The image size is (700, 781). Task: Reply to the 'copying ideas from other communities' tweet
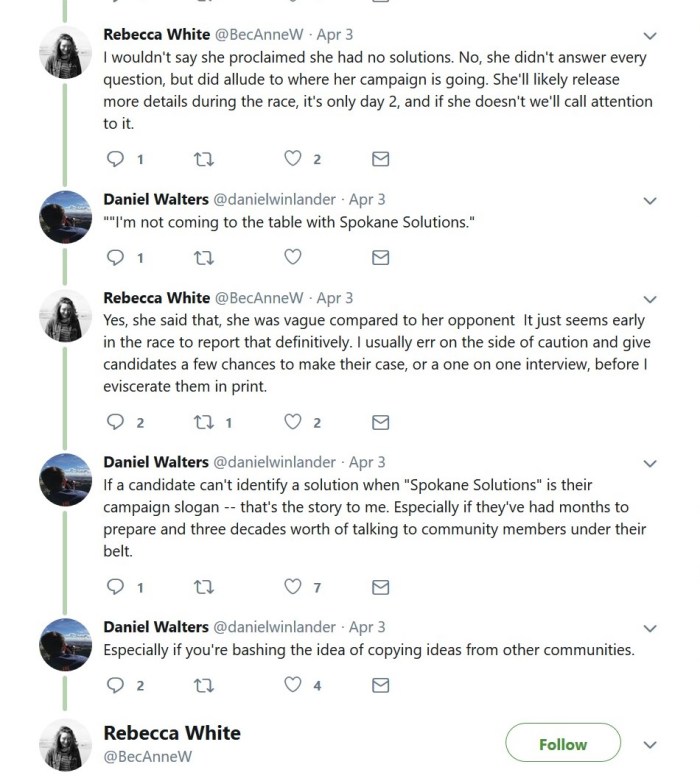pyautogui.click(x=115, y=685)
